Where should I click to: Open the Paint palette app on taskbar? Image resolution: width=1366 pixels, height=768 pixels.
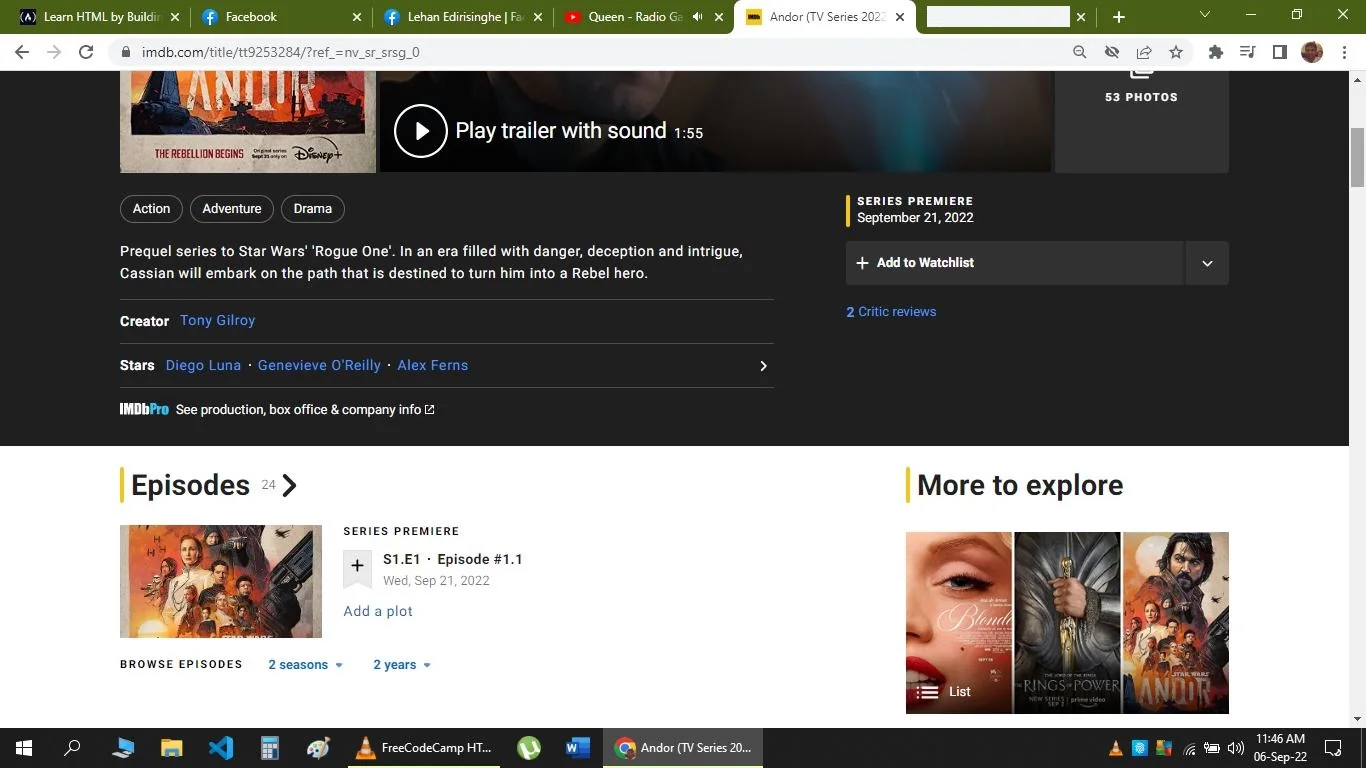point(318,748)
